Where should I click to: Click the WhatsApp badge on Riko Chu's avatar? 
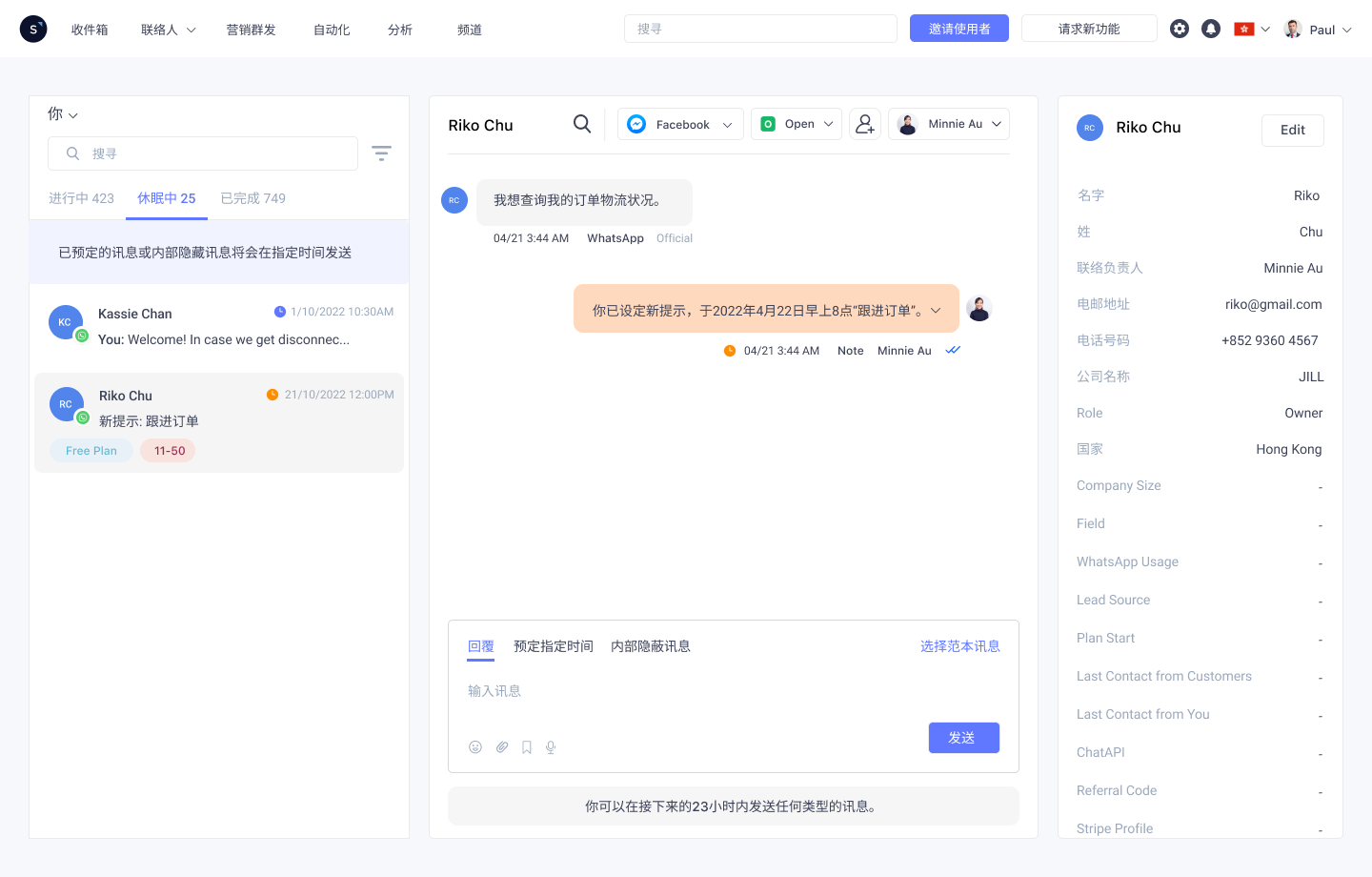tap(82, 417)
